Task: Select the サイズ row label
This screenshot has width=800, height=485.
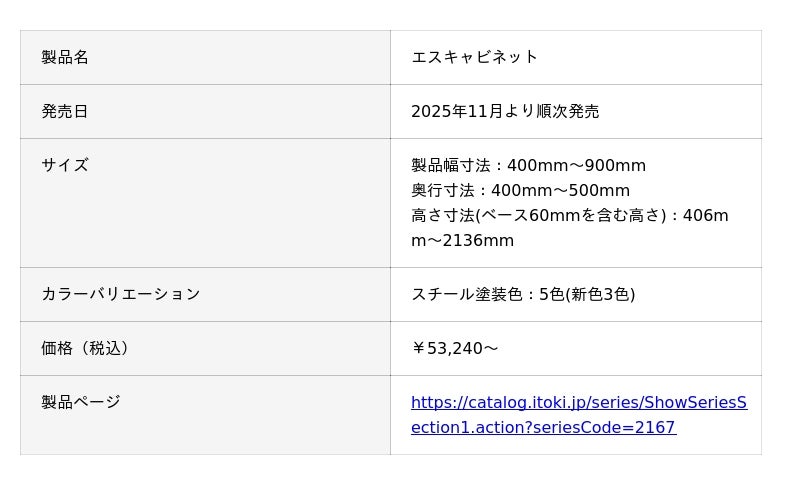Action: click(x=65, y=165)
